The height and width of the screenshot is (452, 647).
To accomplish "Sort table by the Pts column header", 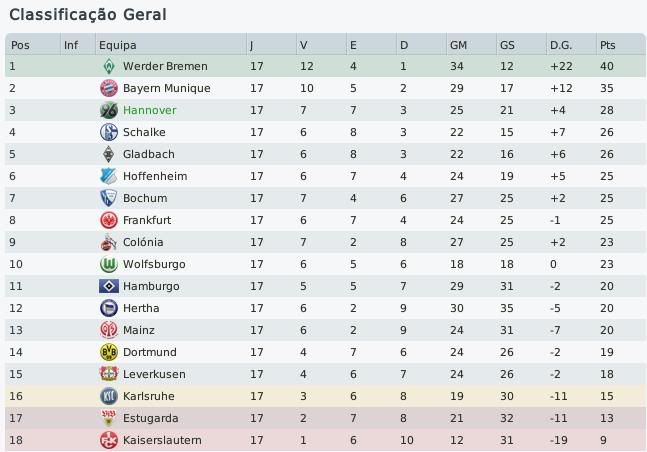I will tap(608, 45).
